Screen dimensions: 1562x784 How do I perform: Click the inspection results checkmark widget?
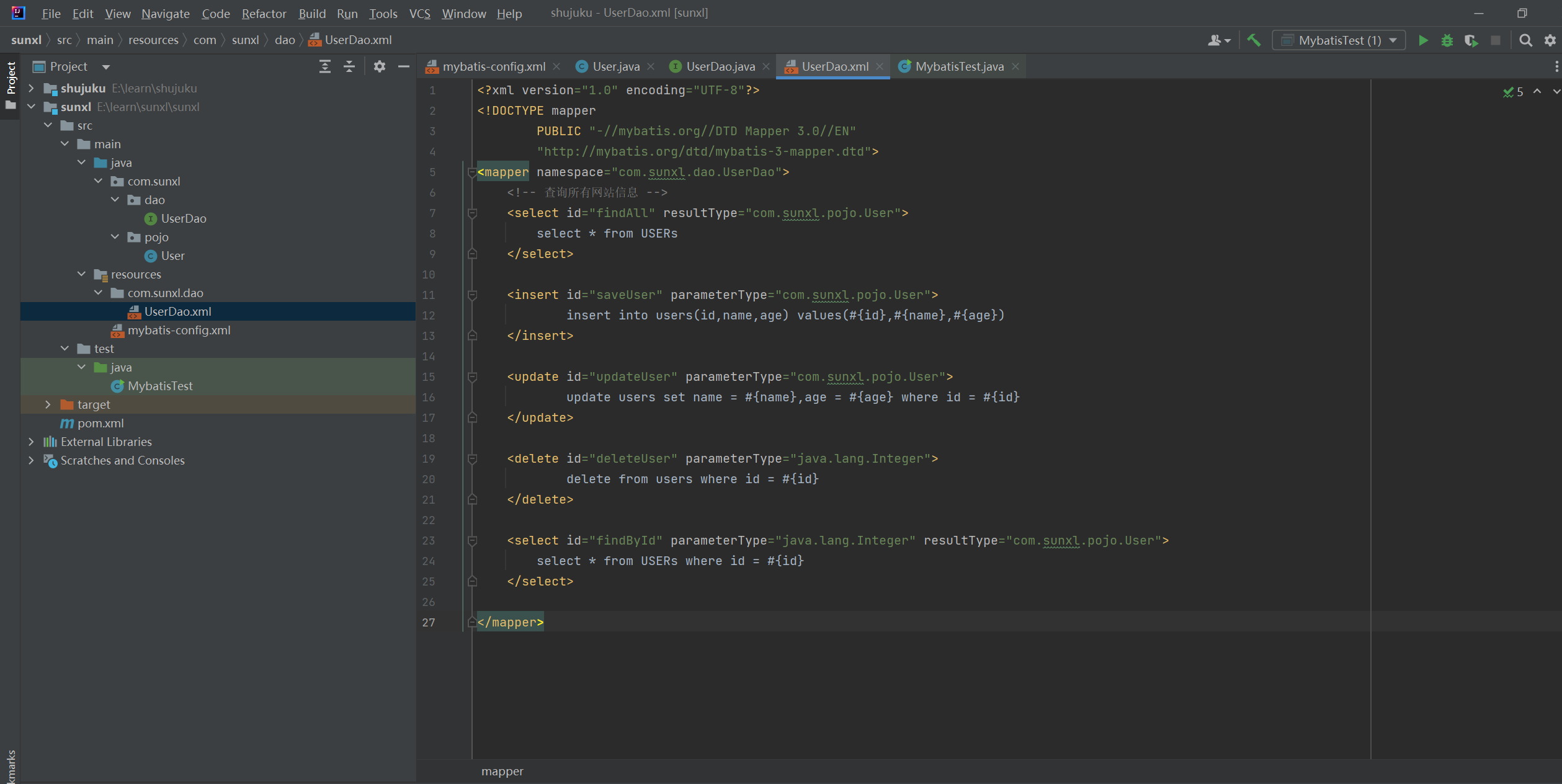(1512, 92)
